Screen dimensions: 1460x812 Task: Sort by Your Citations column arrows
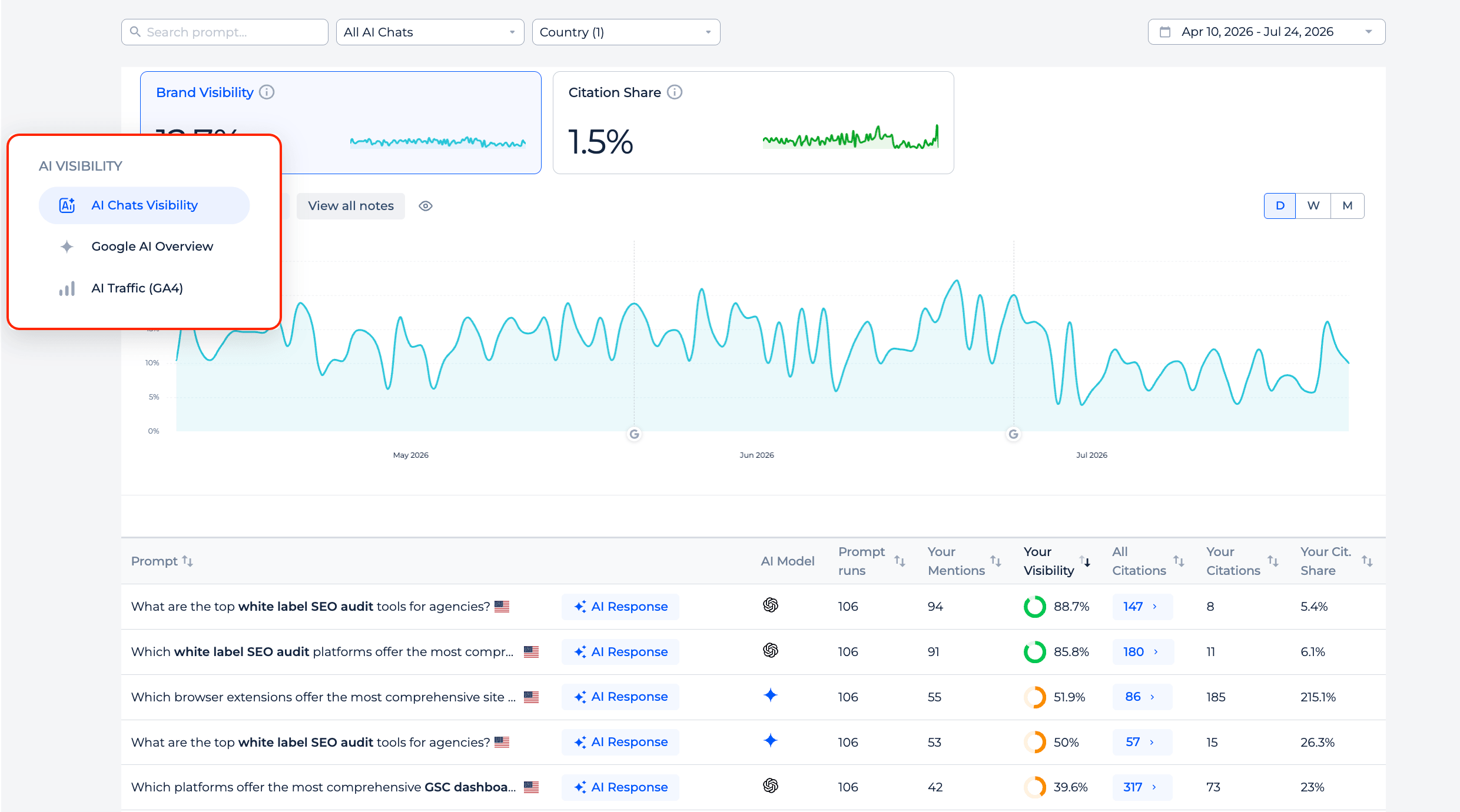point(1273,561)
